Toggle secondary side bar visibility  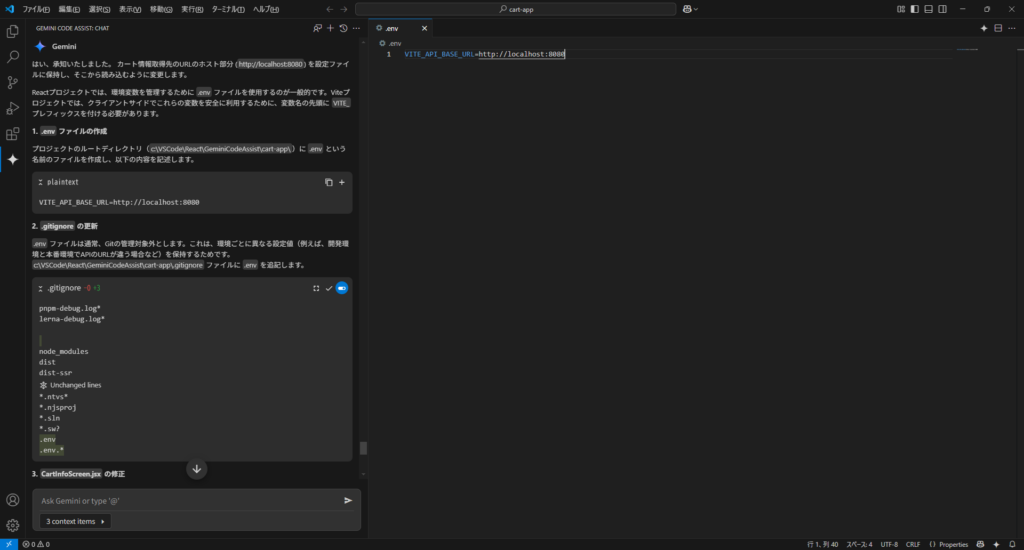pyautogui.click(x=942, y=9)
